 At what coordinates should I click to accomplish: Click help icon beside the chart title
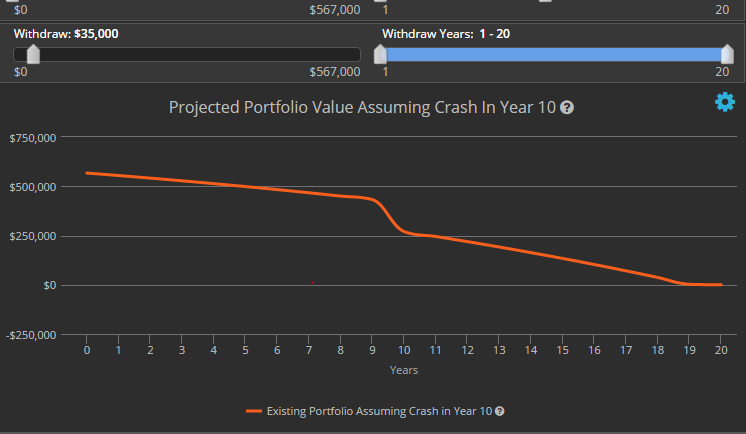567,108
